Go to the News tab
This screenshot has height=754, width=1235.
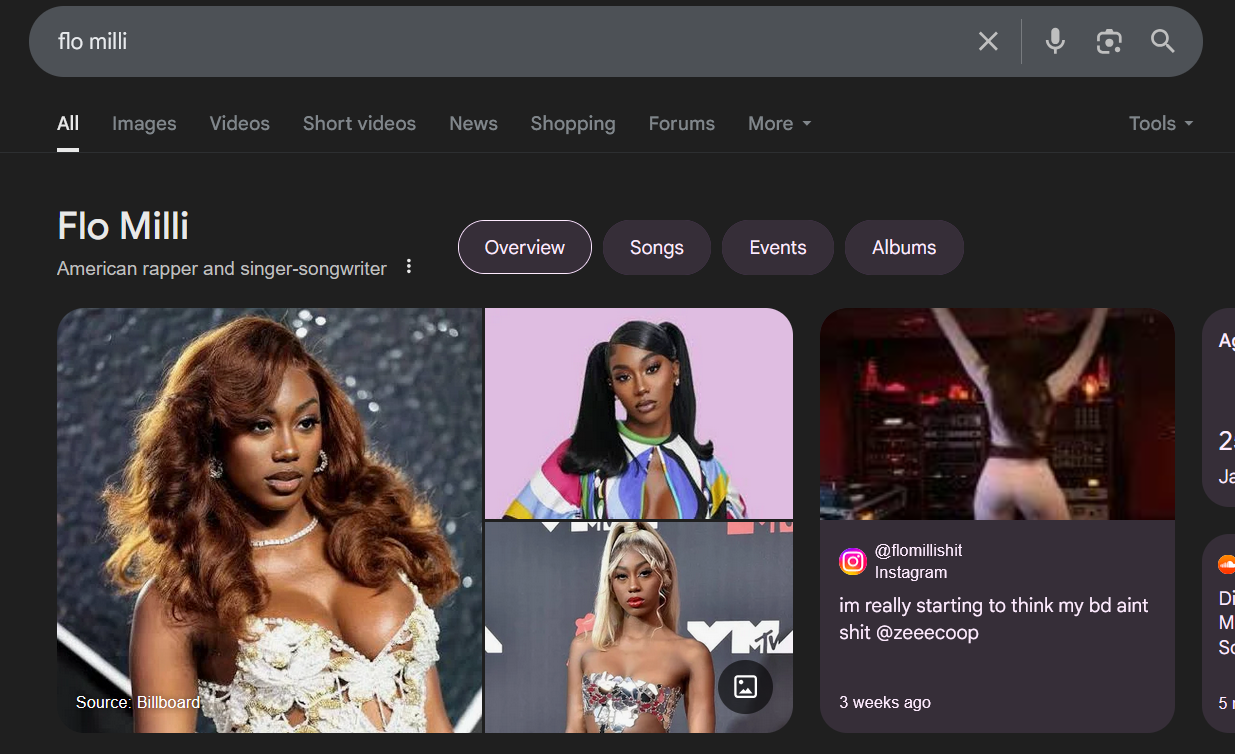[473, 123]
